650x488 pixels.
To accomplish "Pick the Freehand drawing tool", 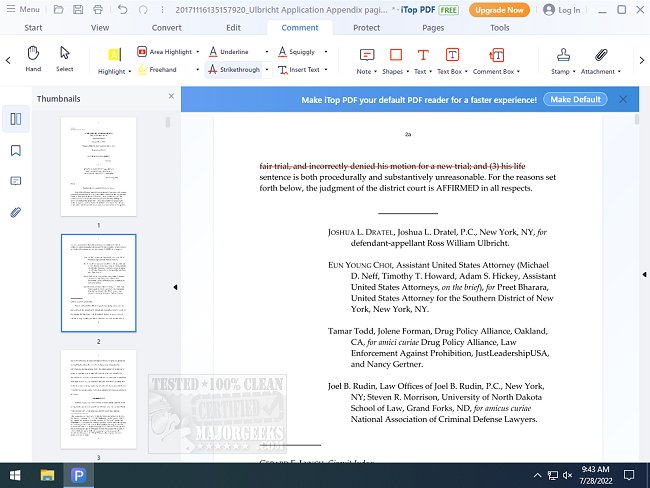I will (160, 70).
